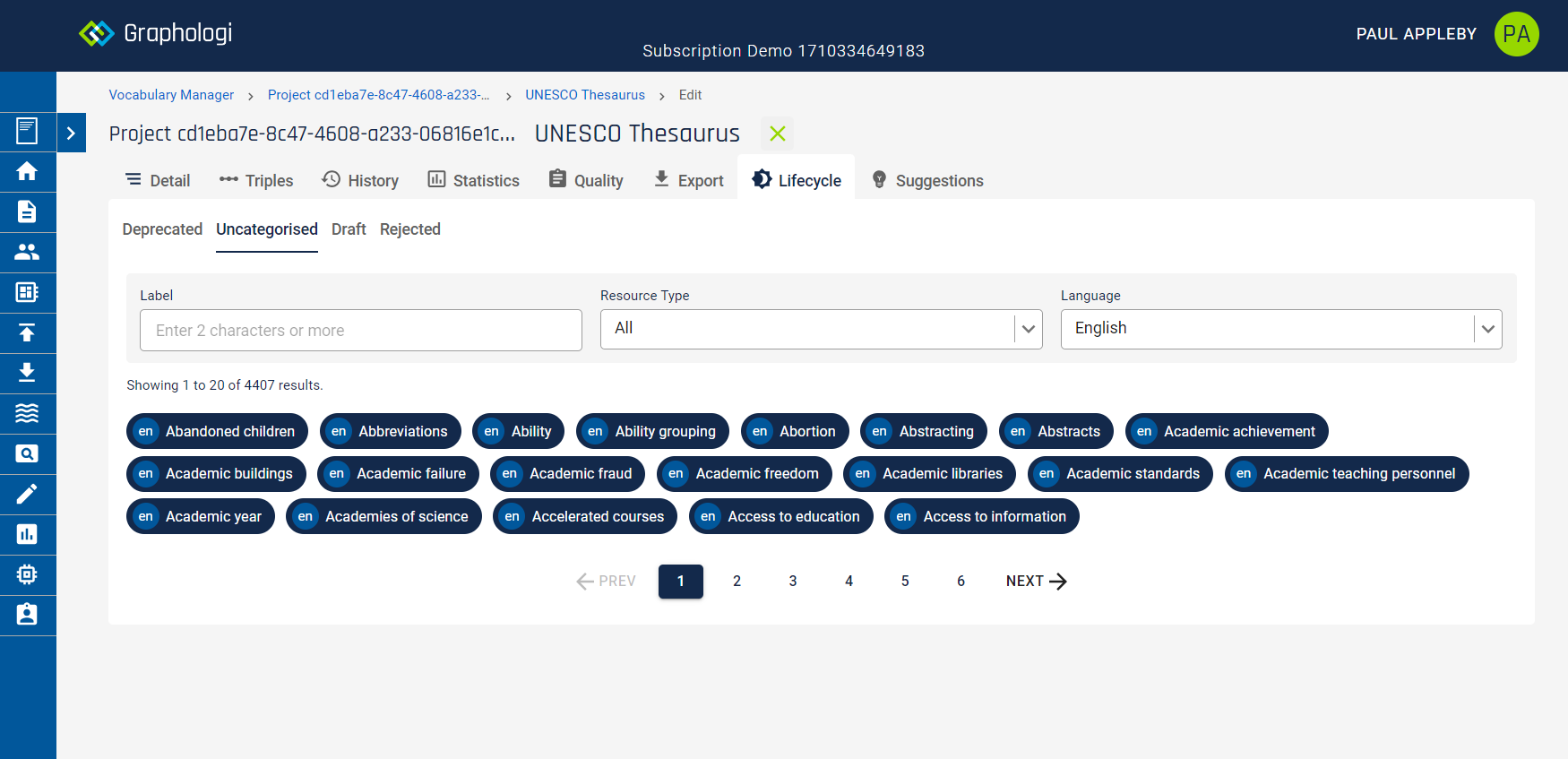Show the Draft lifecycle category
The height and width of the screenshot is (759, 1568).
tap(349, 229)
